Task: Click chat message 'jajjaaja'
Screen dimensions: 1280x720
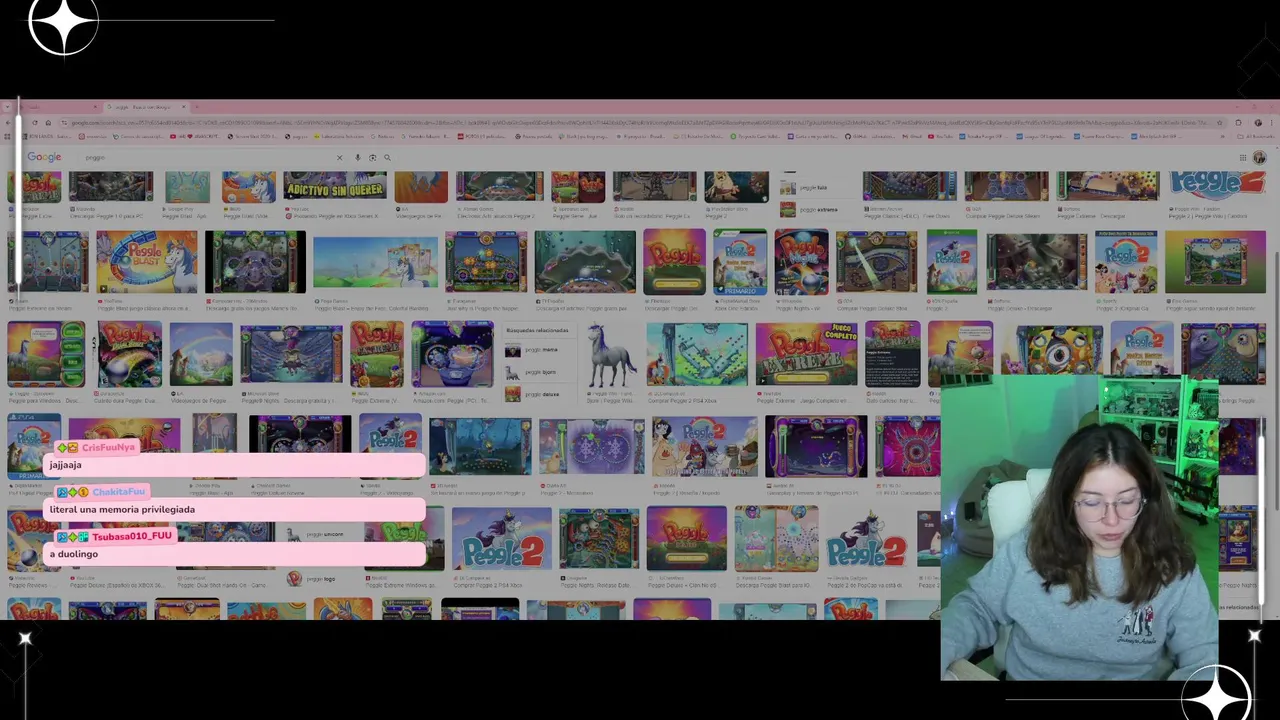Action: coord(66,465)
